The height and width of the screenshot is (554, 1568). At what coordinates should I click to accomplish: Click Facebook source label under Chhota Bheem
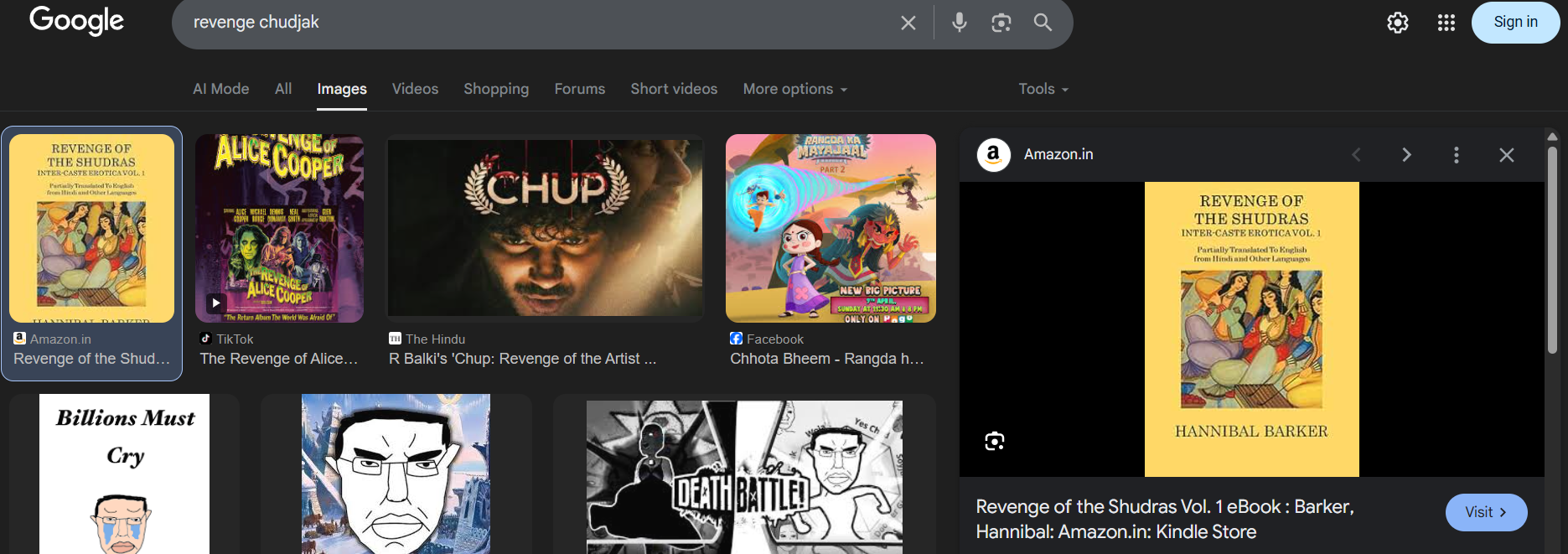[x=775, y=339]
